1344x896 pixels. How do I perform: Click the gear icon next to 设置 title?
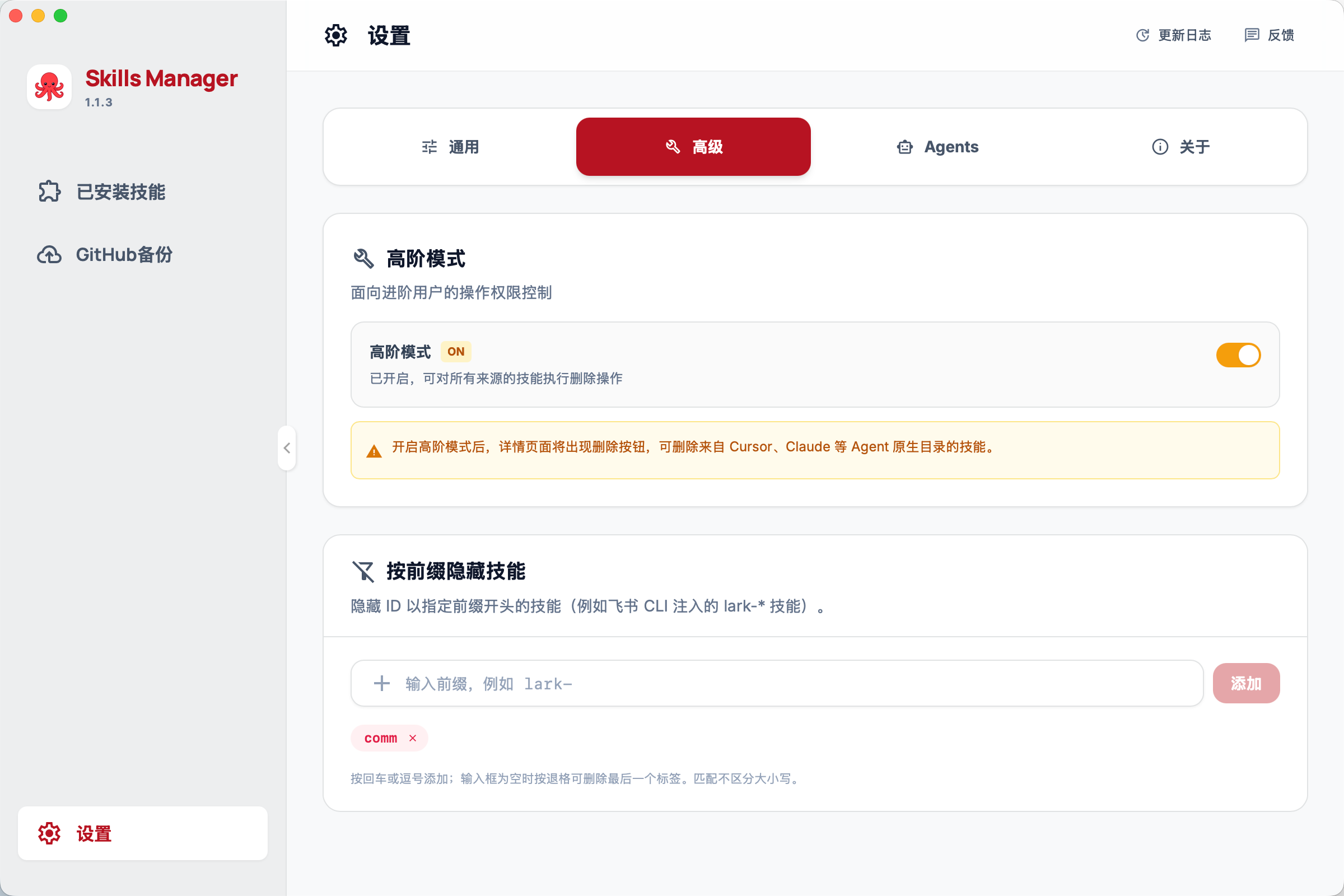tap(336, 35)
